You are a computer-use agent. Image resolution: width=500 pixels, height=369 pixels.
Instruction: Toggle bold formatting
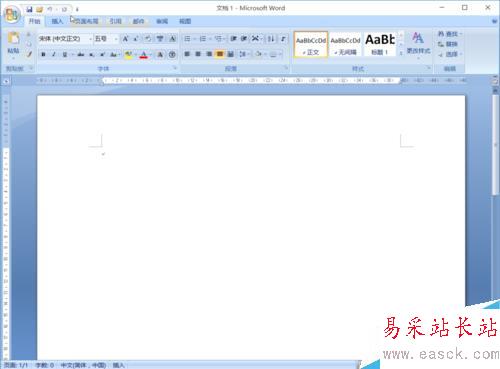43,54
